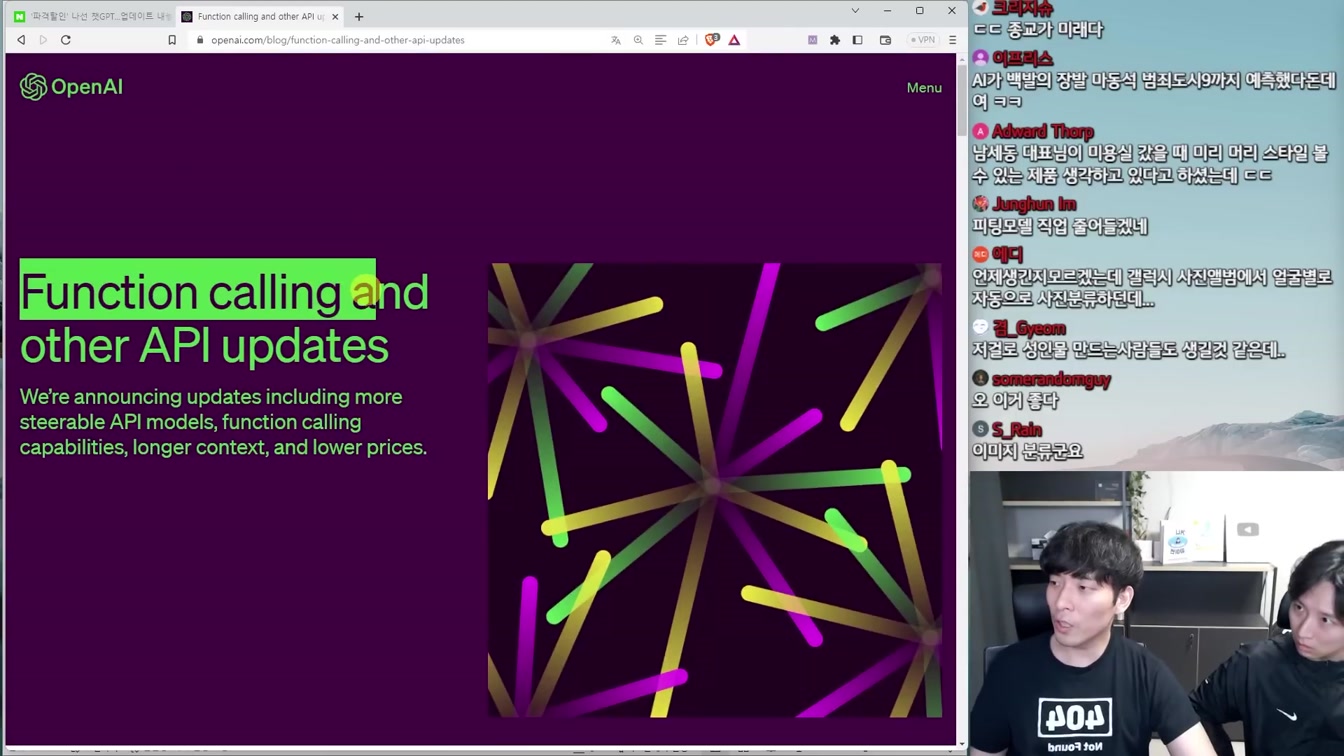Screen dimensions: 1344x756
Task: Click the lock icon in the address bar
Action: [200, 40]
